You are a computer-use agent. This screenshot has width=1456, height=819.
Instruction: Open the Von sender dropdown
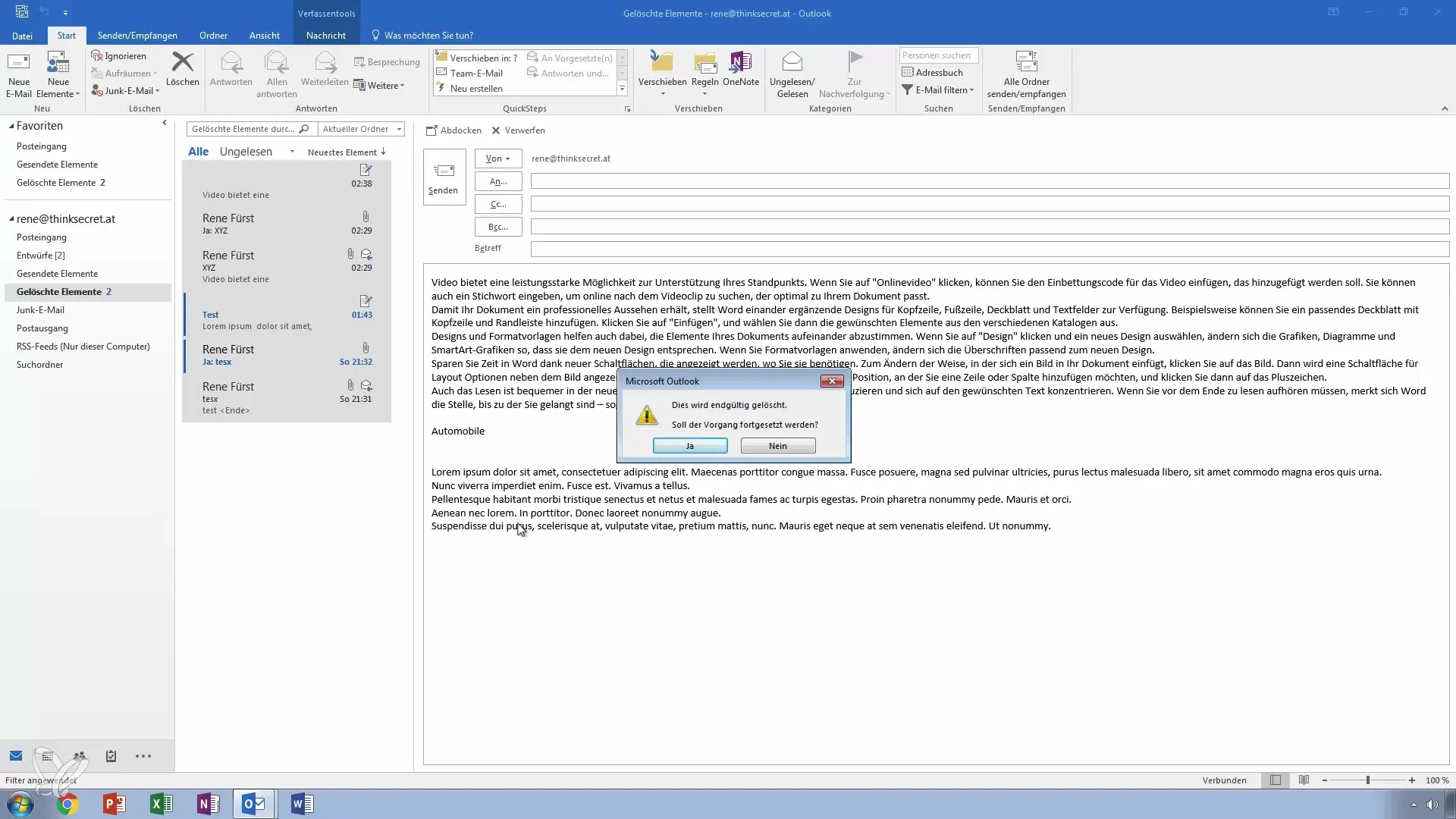tap(498, 158)
